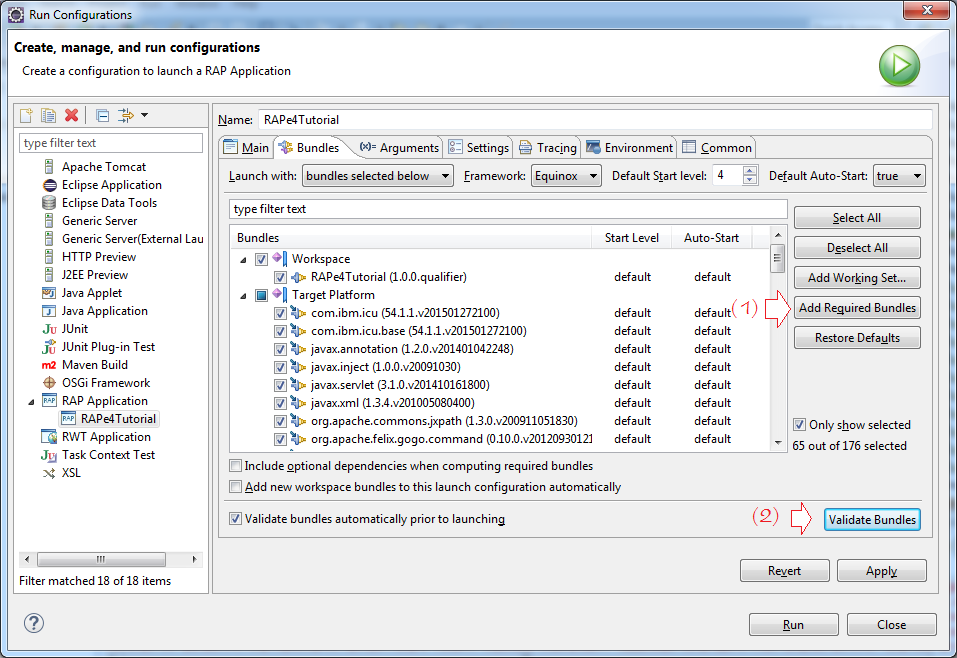Open the Framework Equinox dropdown
Image resolution: width=957 pixels, height=658 pixels.
[x=566, y=176]
